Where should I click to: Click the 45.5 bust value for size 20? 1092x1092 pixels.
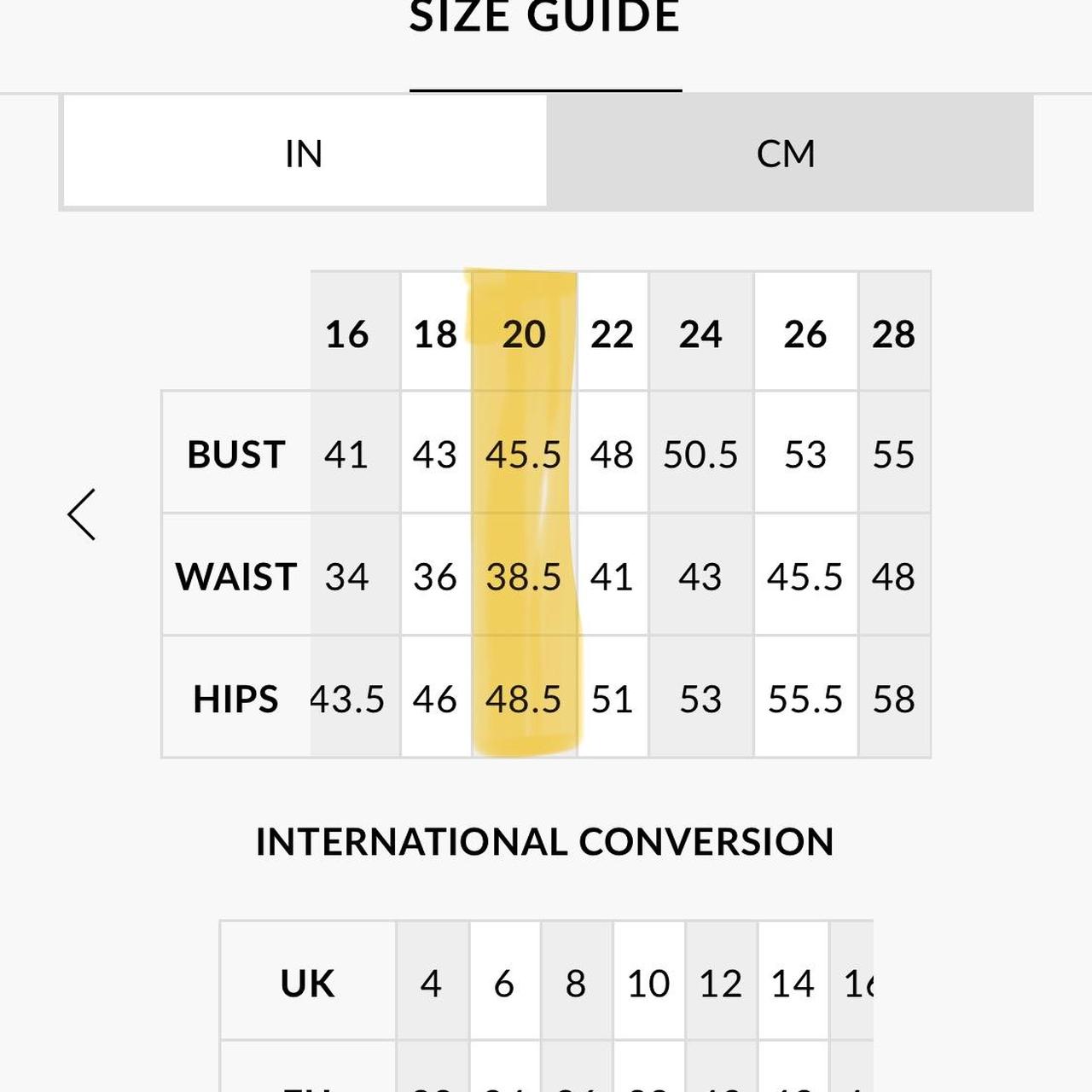coord(524,454)
